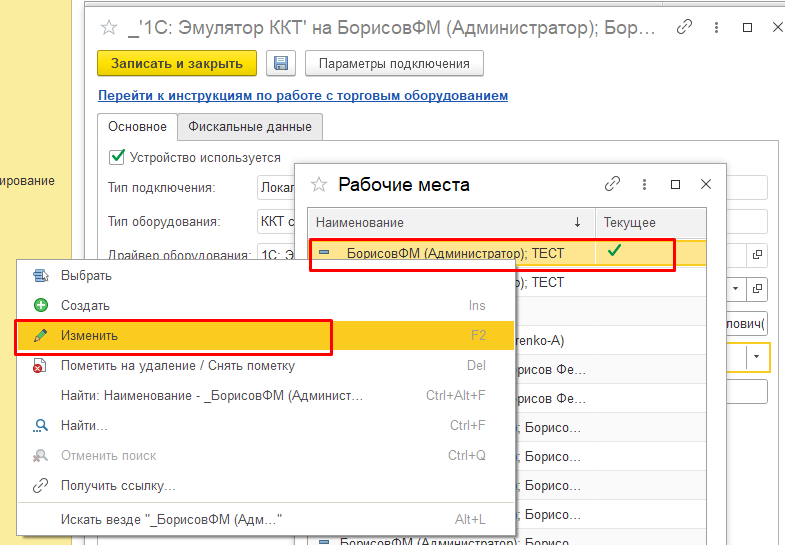Click the delete-mark icon in the context menu
Viewport: 785px width, 545px height.
40,366
